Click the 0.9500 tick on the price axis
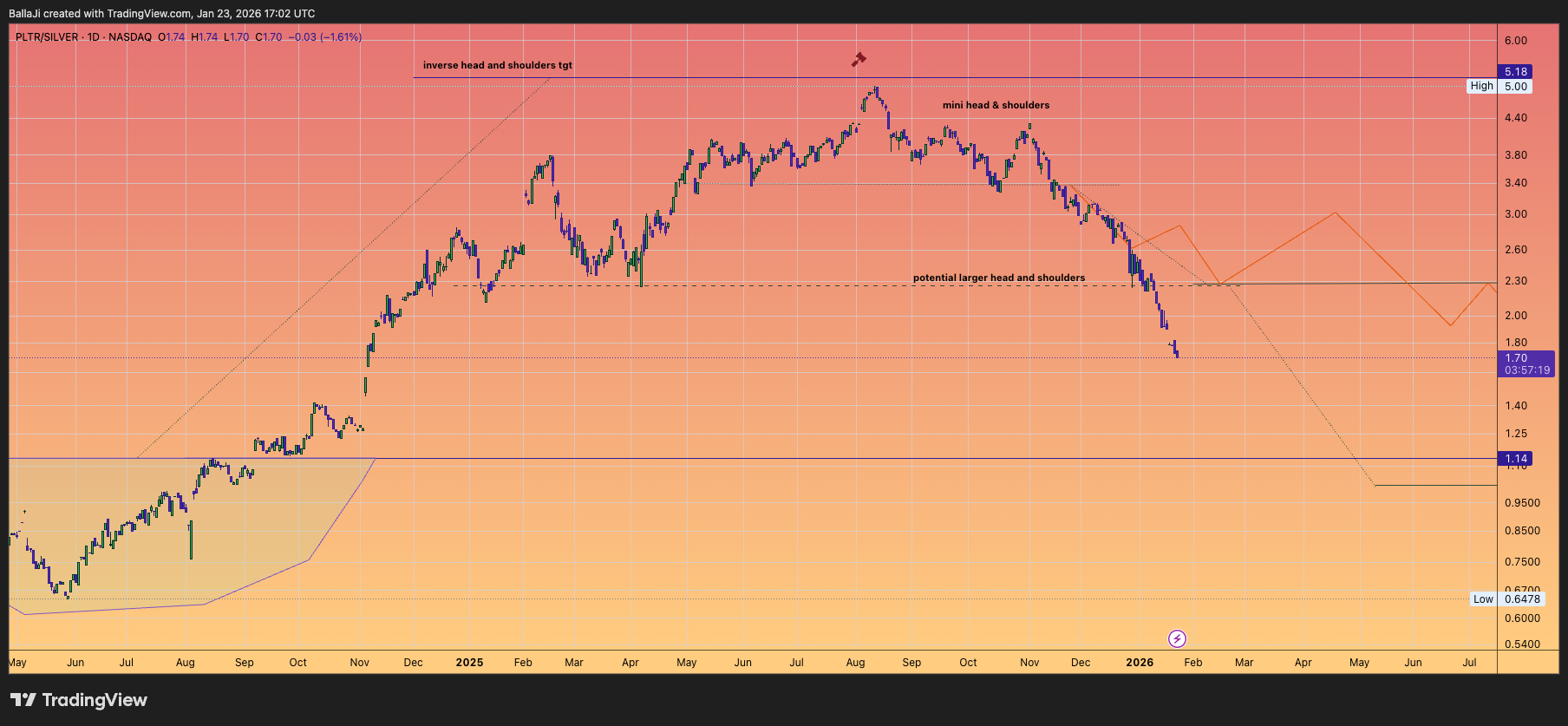This screenshot has height=726, width=1568. point(1522,503)
